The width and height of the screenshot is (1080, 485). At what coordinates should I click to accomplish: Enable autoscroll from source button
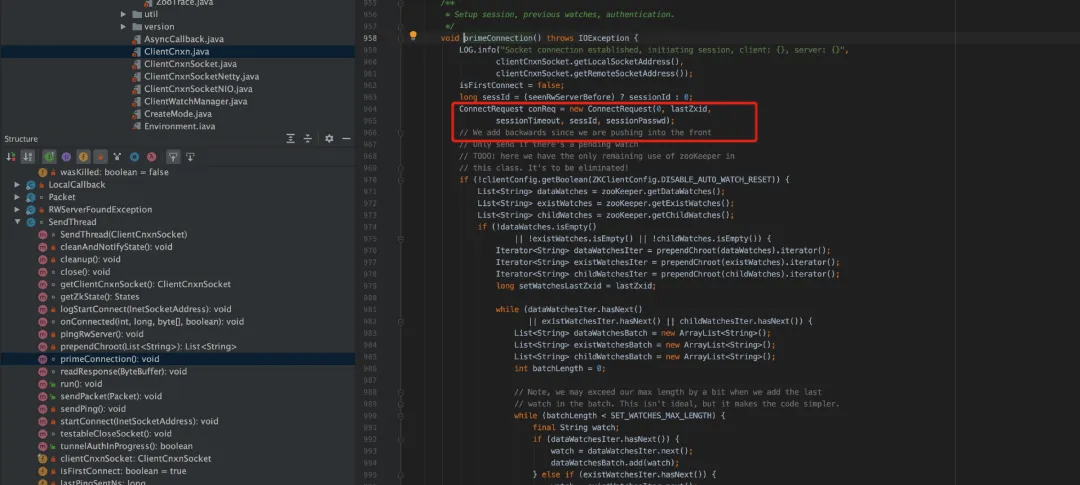tap(190, 157)
